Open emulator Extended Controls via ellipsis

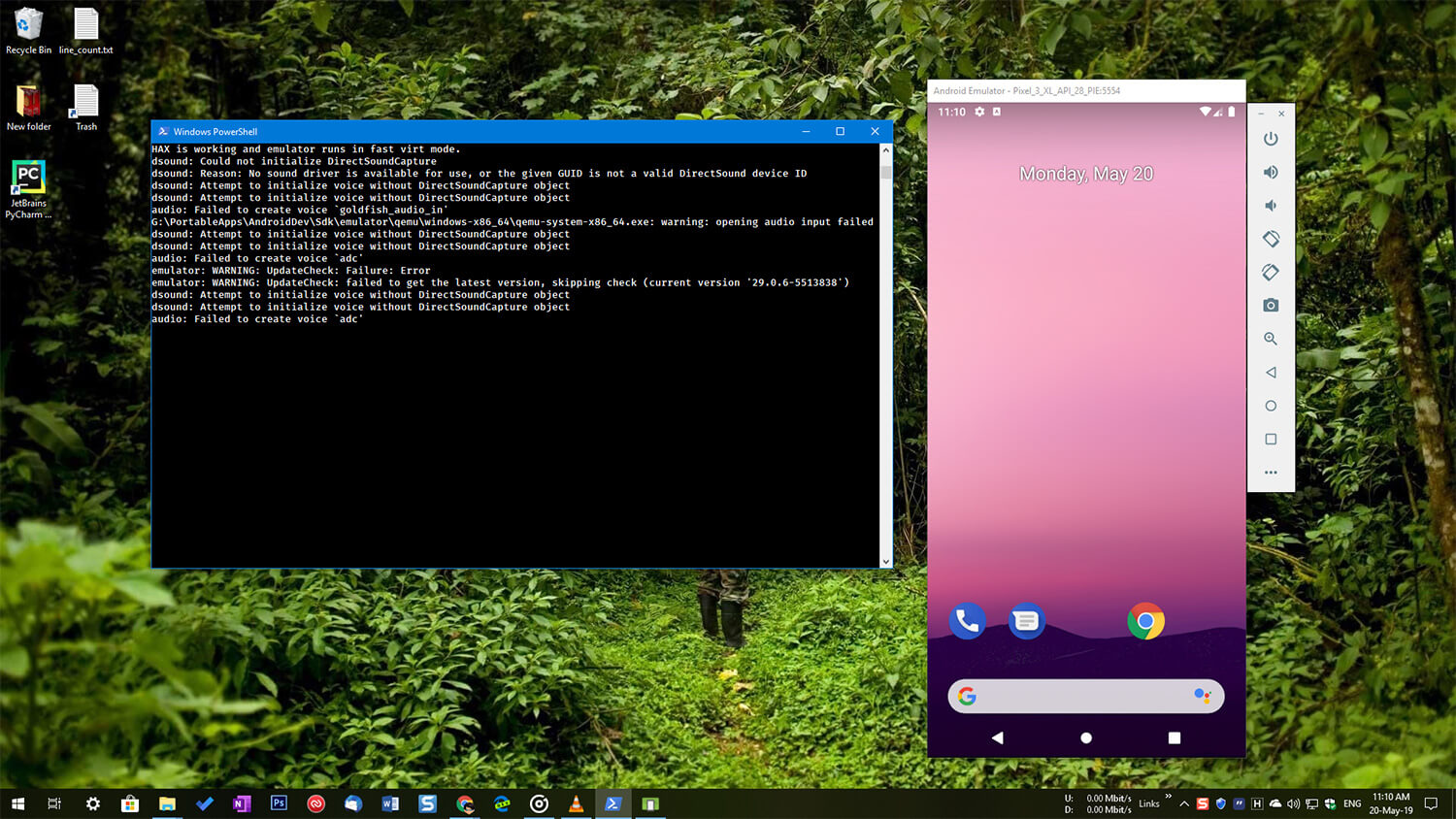pyautogui.click(x=1271, y=473)
